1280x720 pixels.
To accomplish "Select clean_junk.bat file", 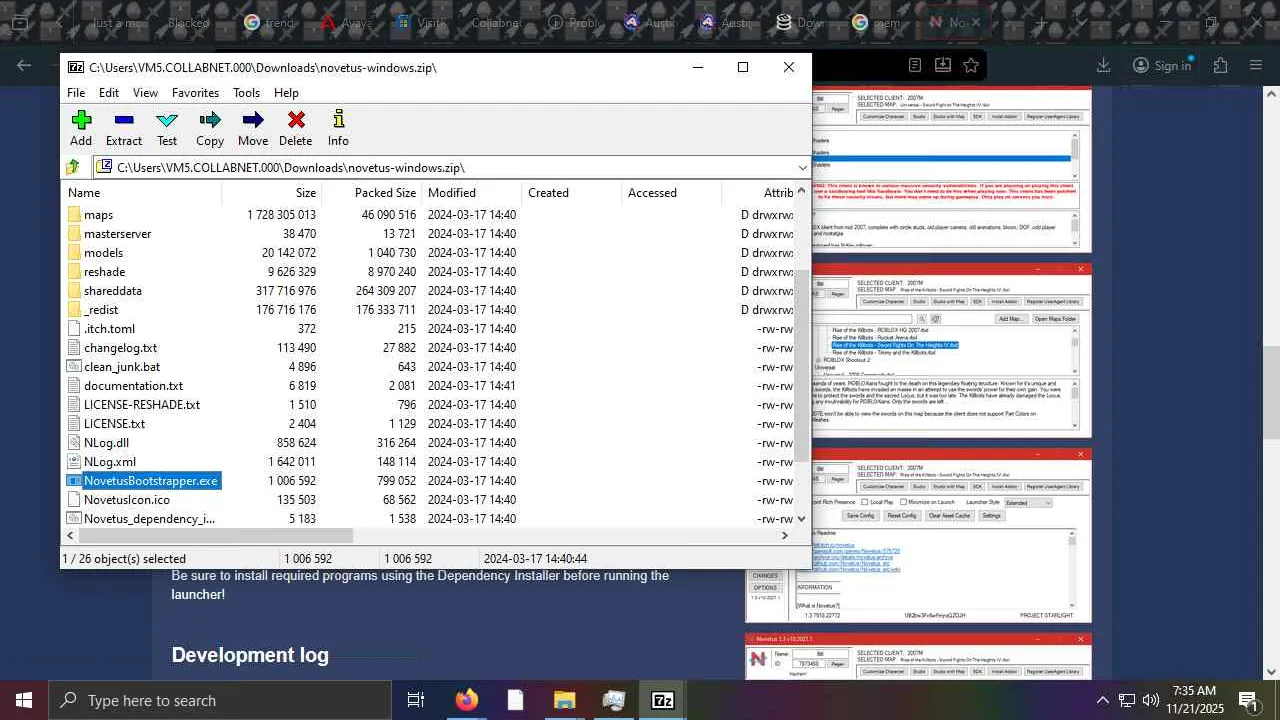I will [x=122, y=367].
